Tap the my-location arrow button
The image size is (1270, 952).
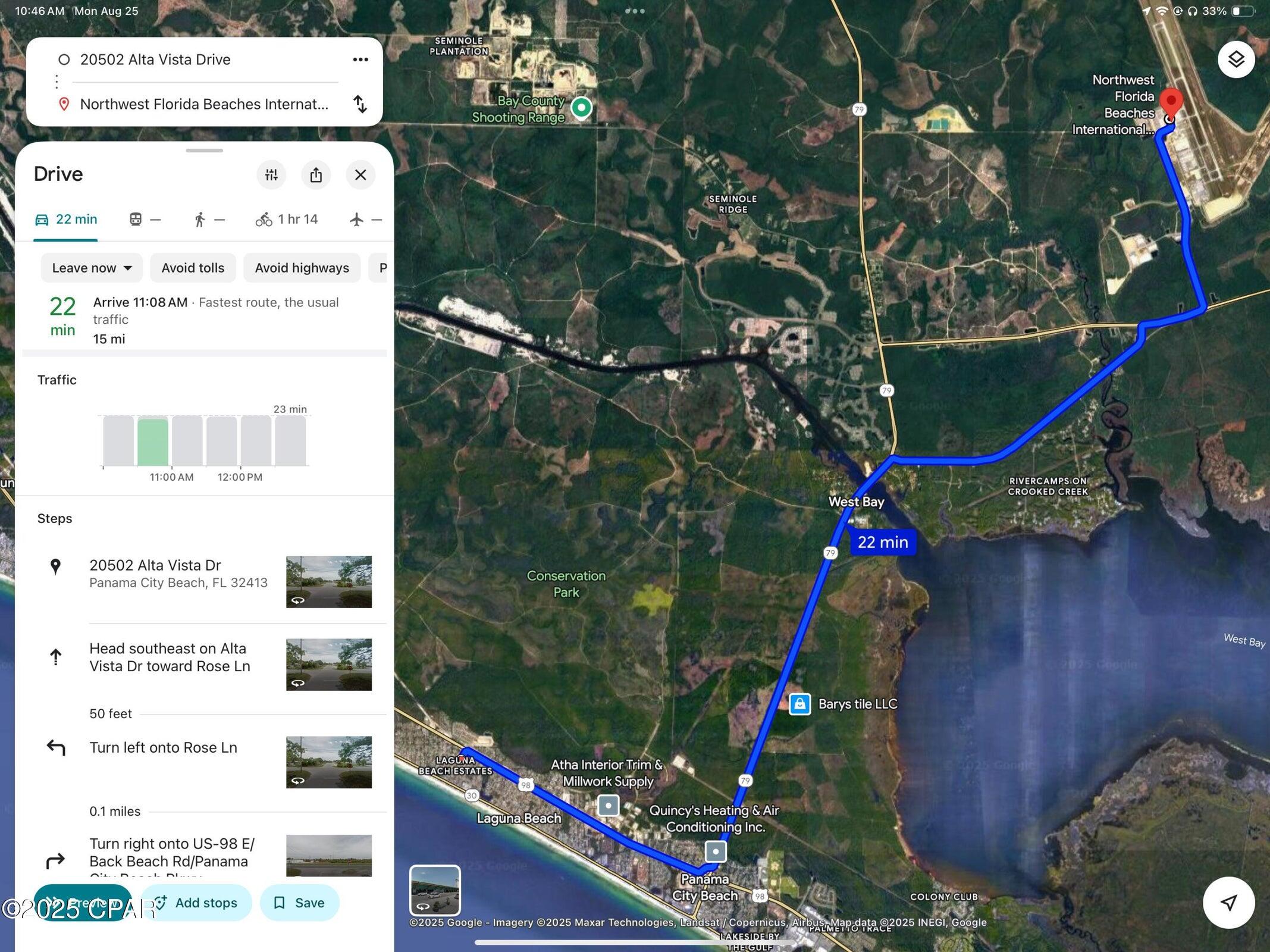tap(1228, 902)
